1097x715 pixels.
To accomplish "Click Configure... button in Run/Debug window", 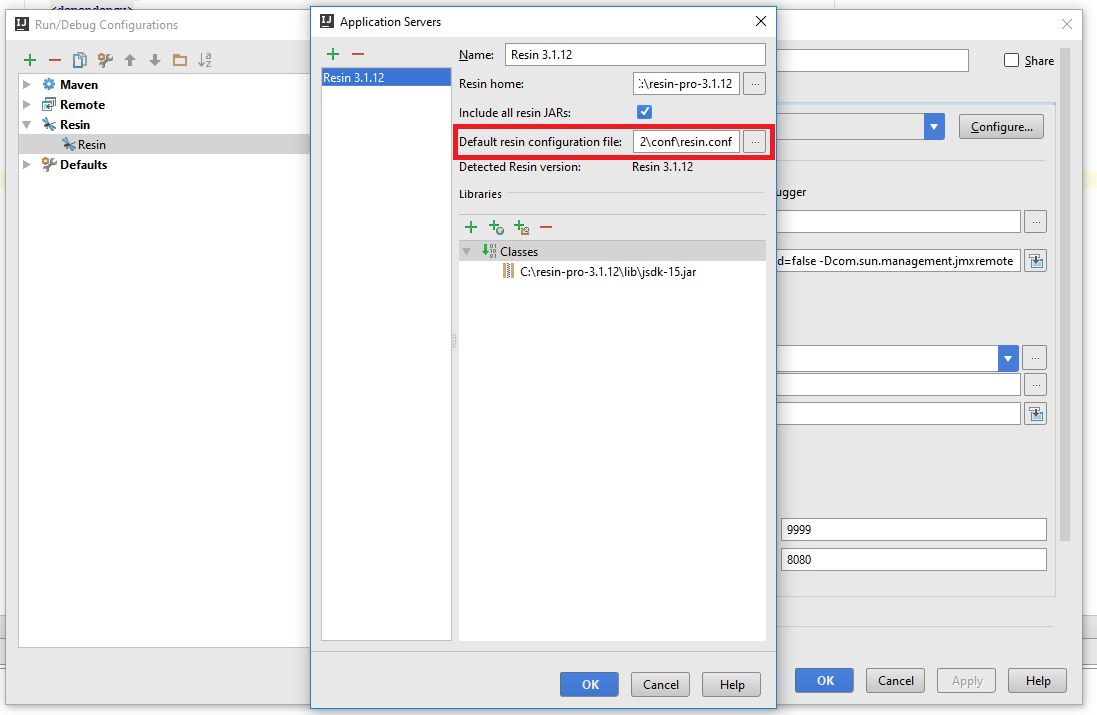I will click(1001, 127).
